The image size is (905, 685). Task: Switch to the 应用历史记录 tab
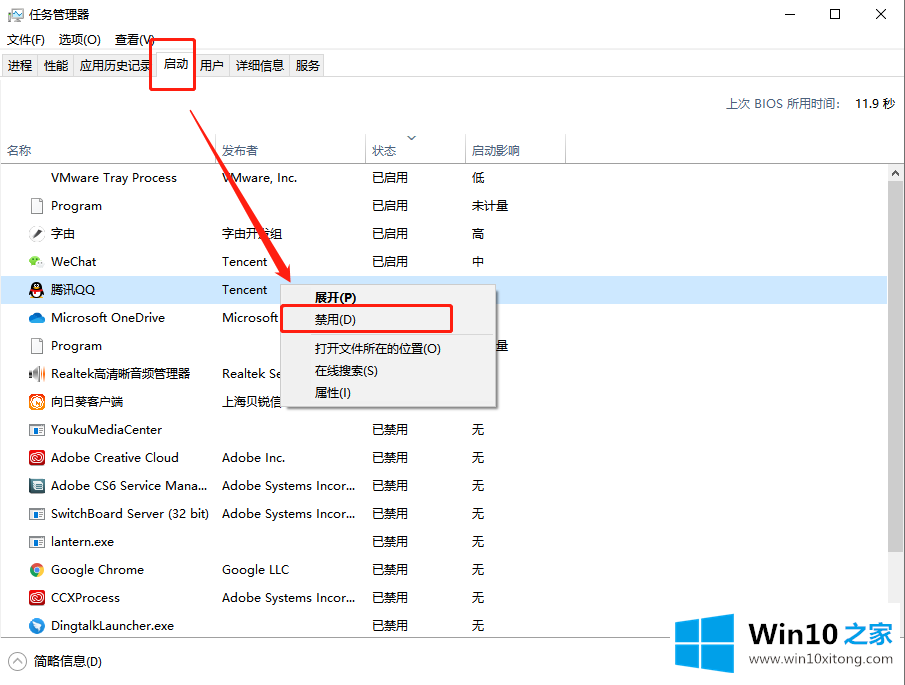114,66
